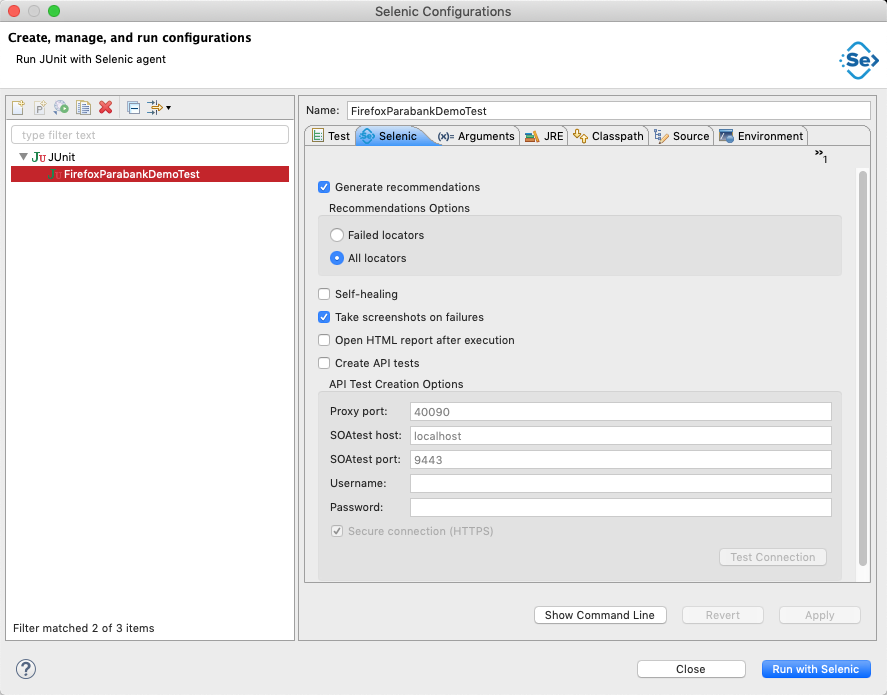Viewport: 887px width, 695px height.
Task: Select the Failed locators radio button
Action: pyautogui.click(x=337, y=235)
